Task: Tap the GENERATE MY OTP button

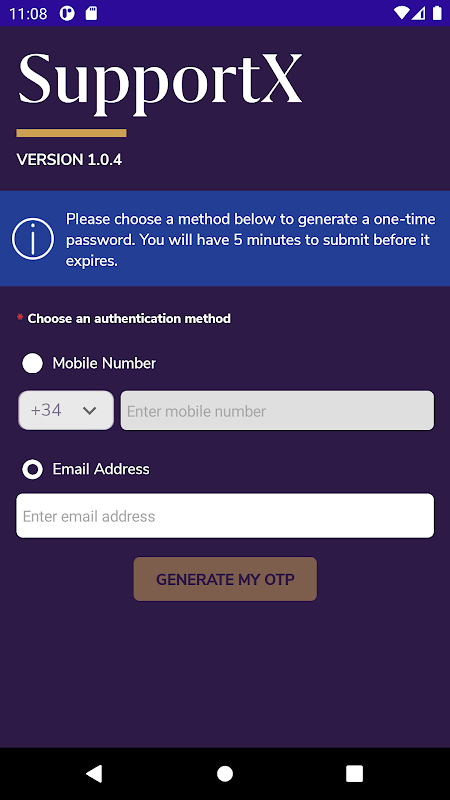Action: click(x=225, y=579)
